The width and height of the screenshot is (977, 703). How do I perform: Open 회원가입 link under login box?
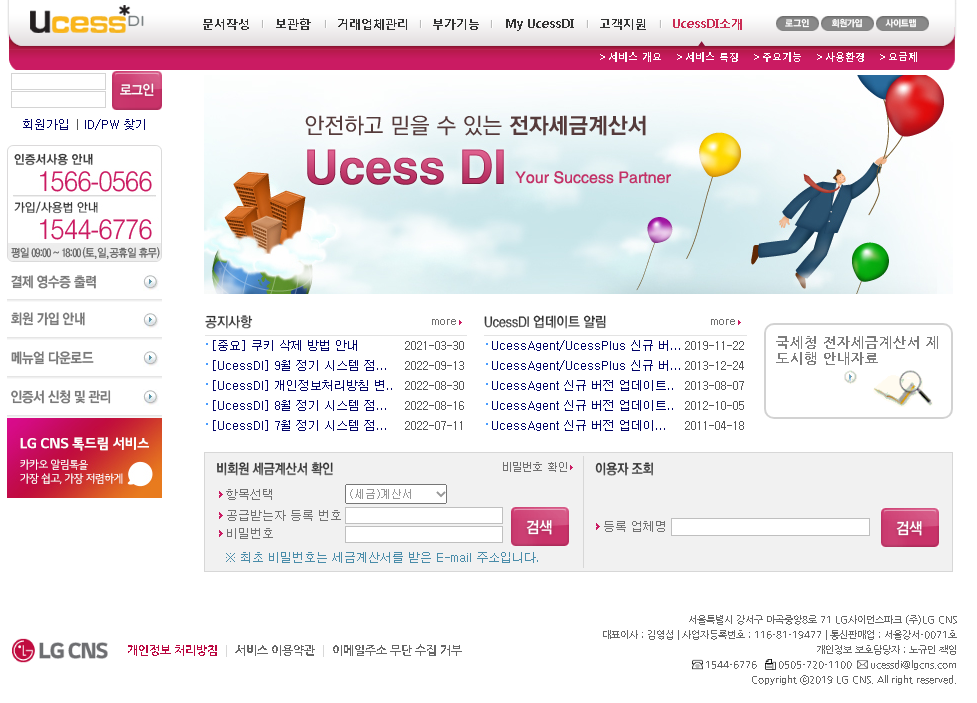45,124
